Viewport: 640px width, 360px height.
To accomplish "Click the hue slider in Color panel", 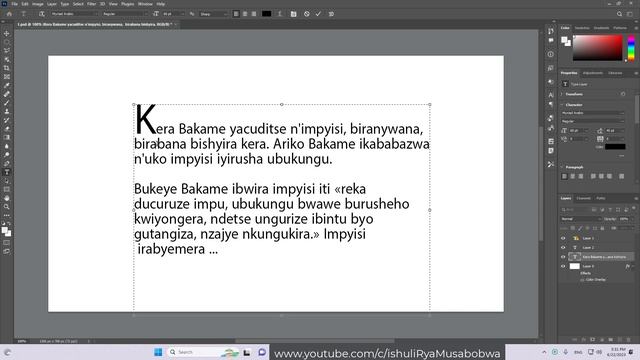I will (631, 48).
